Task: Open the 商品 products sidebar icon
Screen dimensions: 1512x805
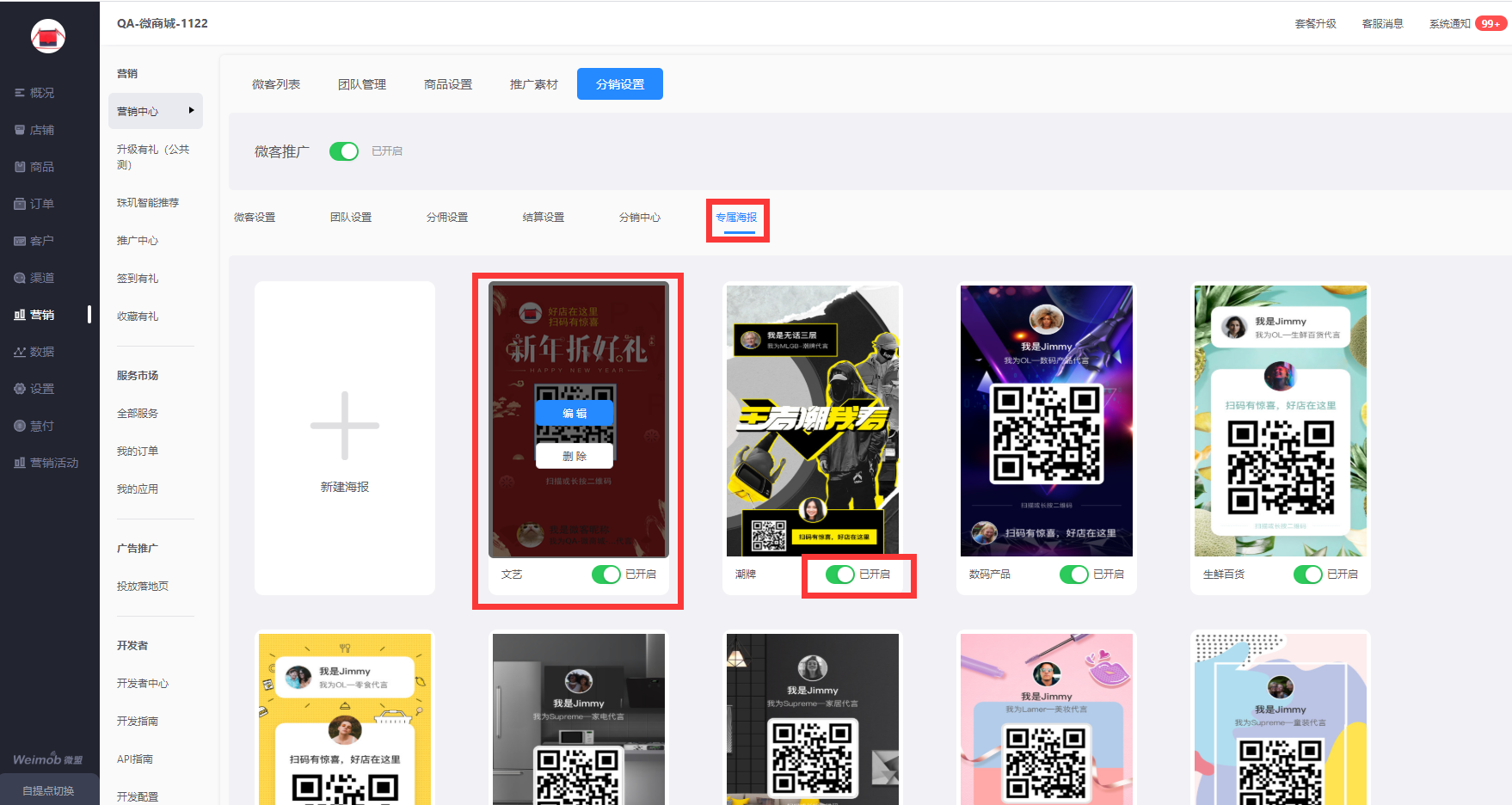Action: (x=20, y=167)
